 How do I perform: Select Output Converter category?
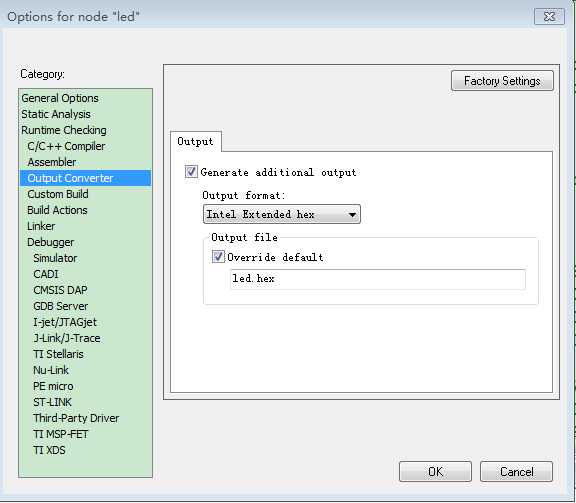(x=85, y=178)
